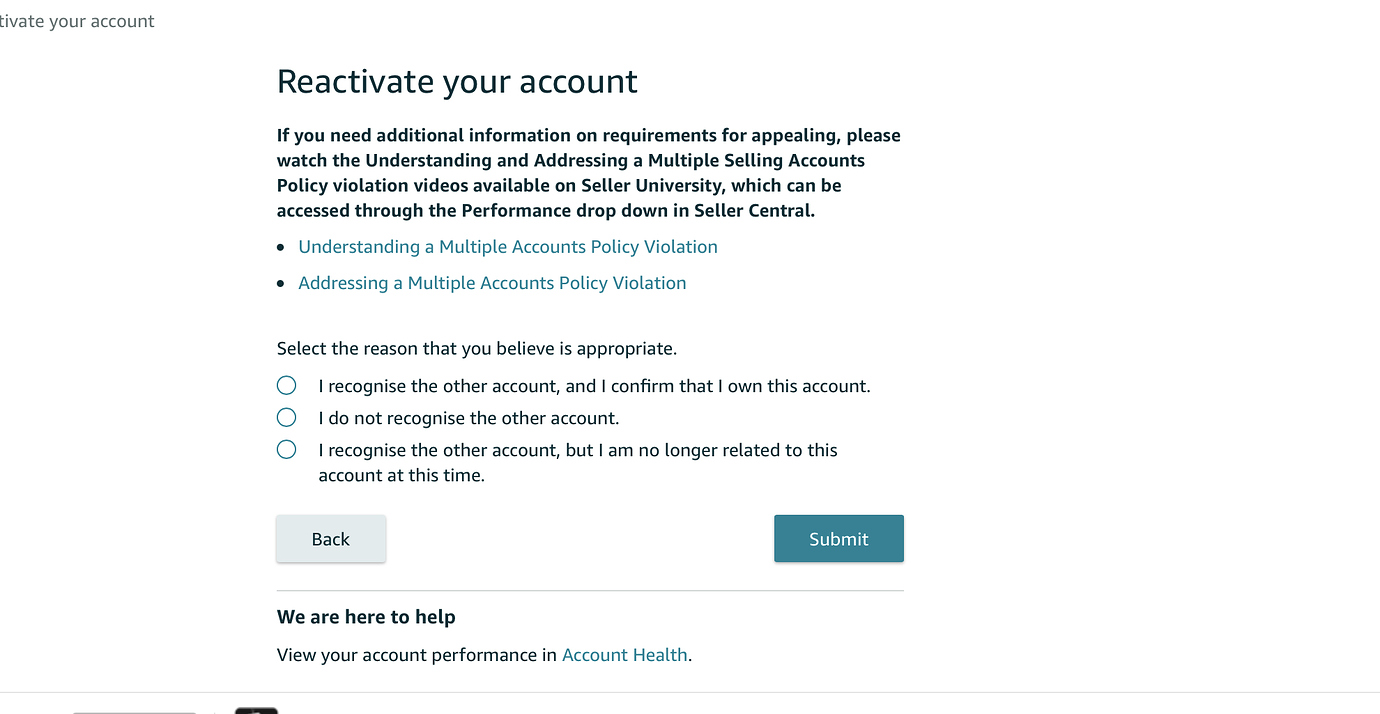Click the truncated breadcrumb text at top left

tap(77, 21)
